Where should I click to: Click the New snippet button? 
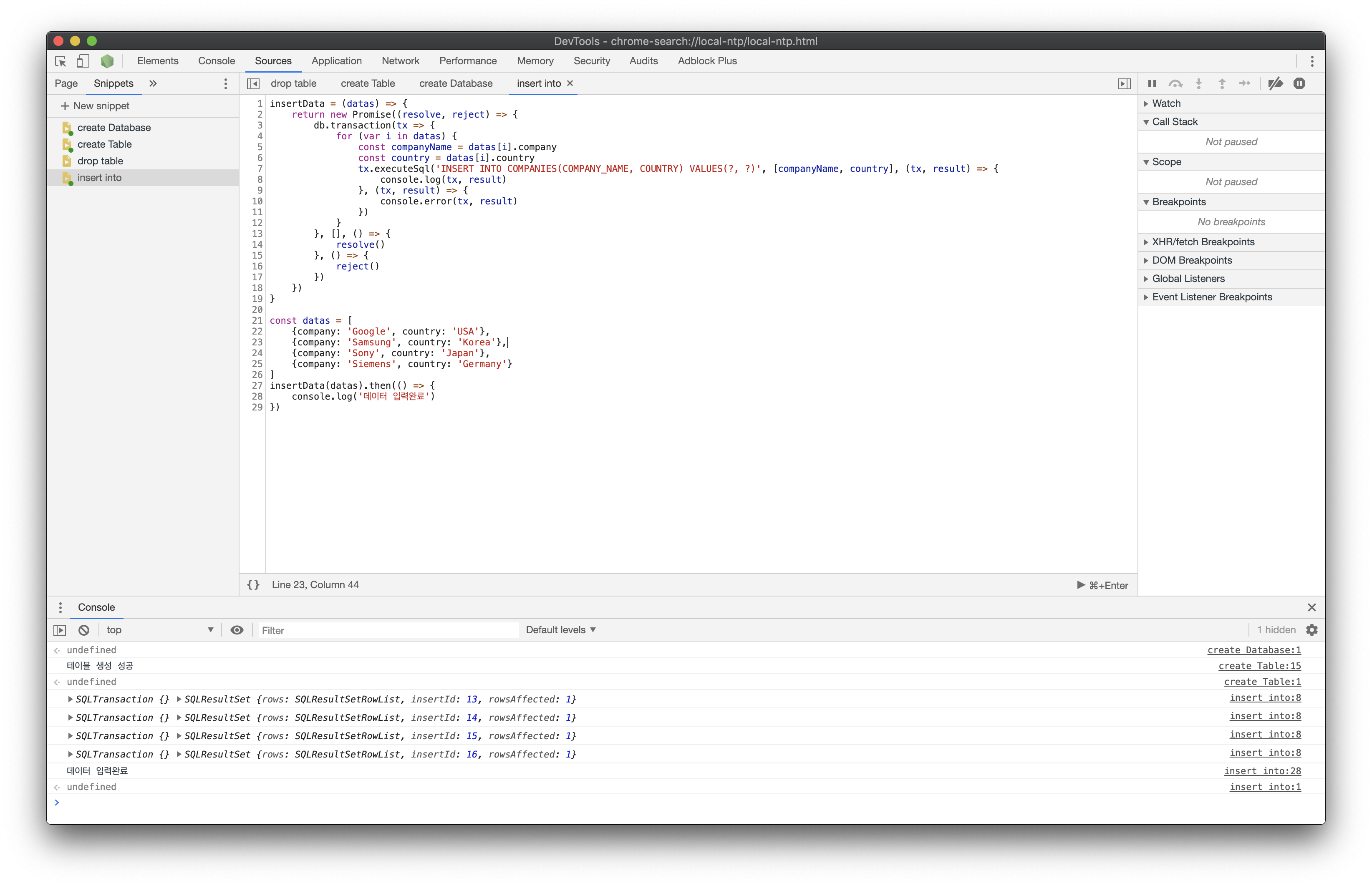pos(95,106)
